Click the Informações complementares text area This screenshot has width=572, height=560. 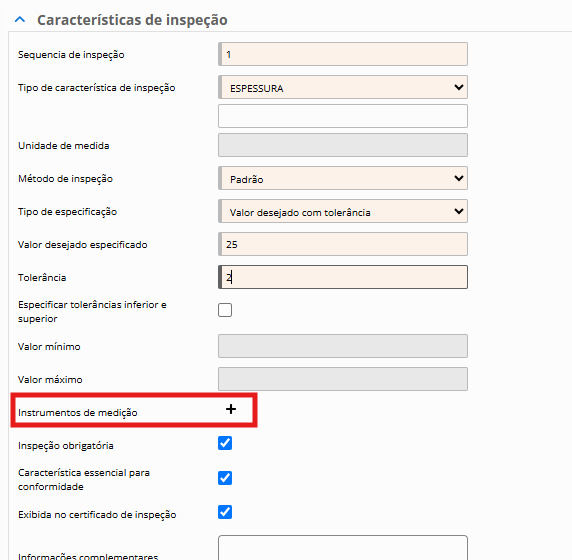pyautogui.click(x=343, y=548)
